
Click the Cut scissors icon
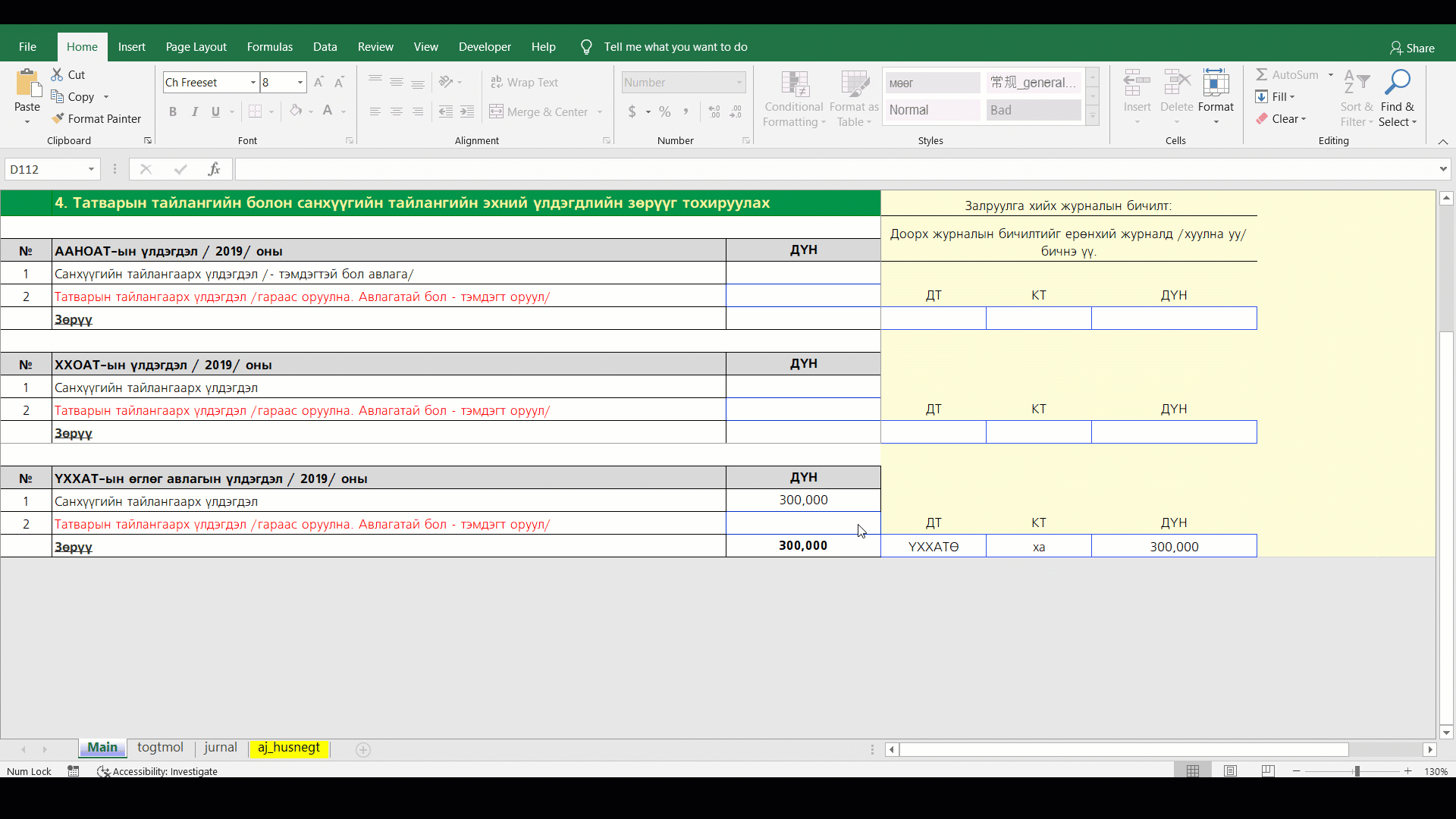[58, 74]
